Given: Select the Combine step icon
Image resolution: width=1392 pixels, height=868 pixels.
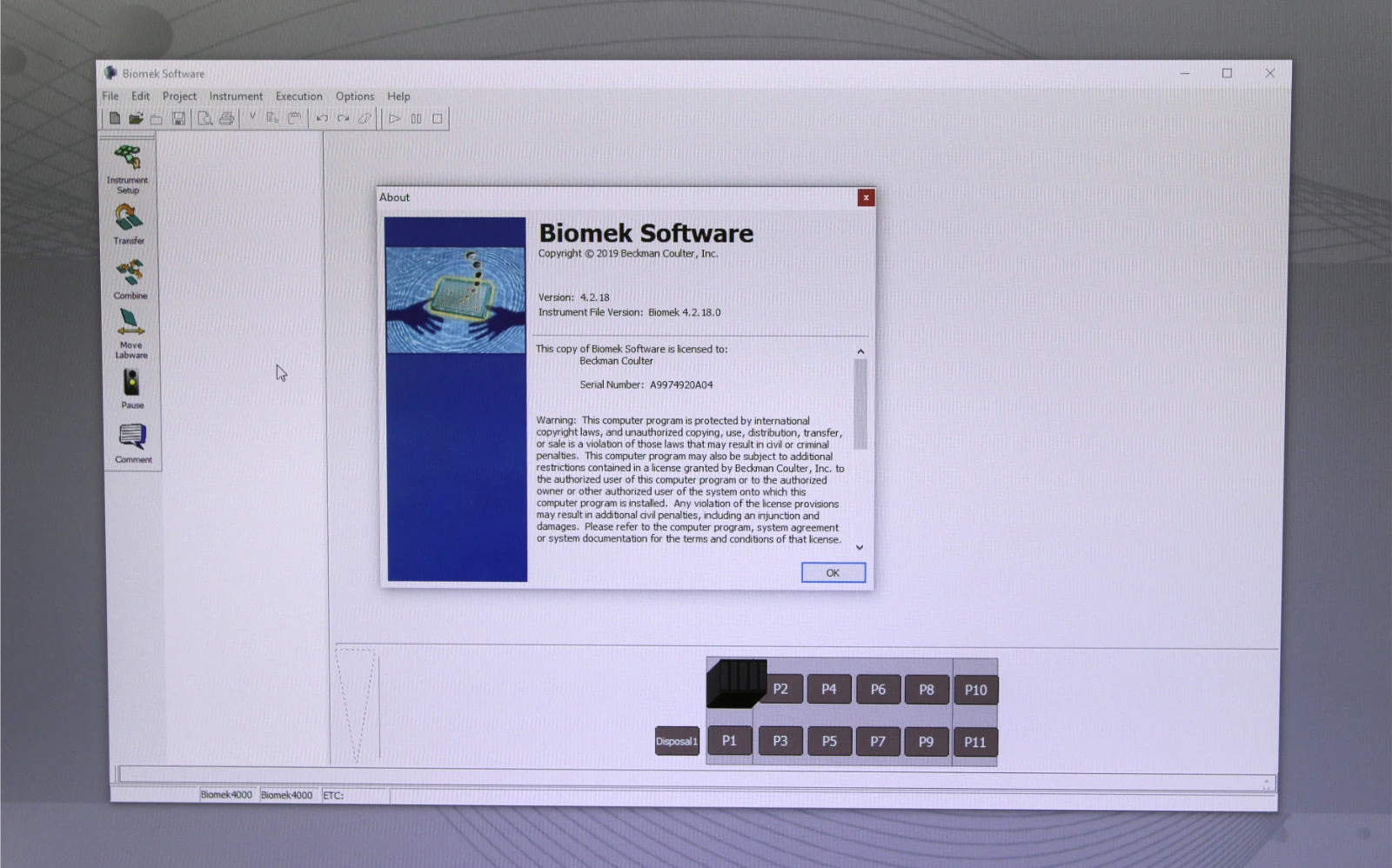Looking at the screenshot, I should point(130,276).
